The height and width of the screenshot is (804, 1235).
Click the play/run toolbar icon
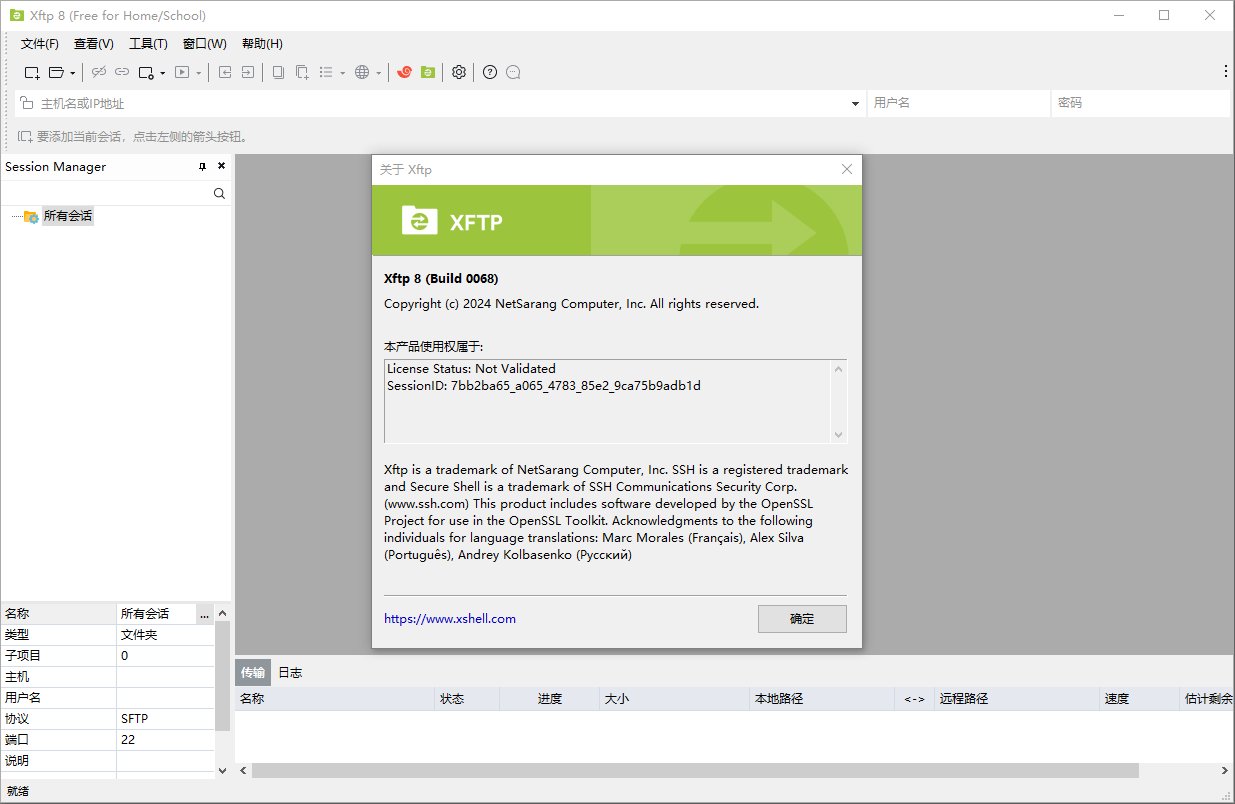(x=182, y=72)
